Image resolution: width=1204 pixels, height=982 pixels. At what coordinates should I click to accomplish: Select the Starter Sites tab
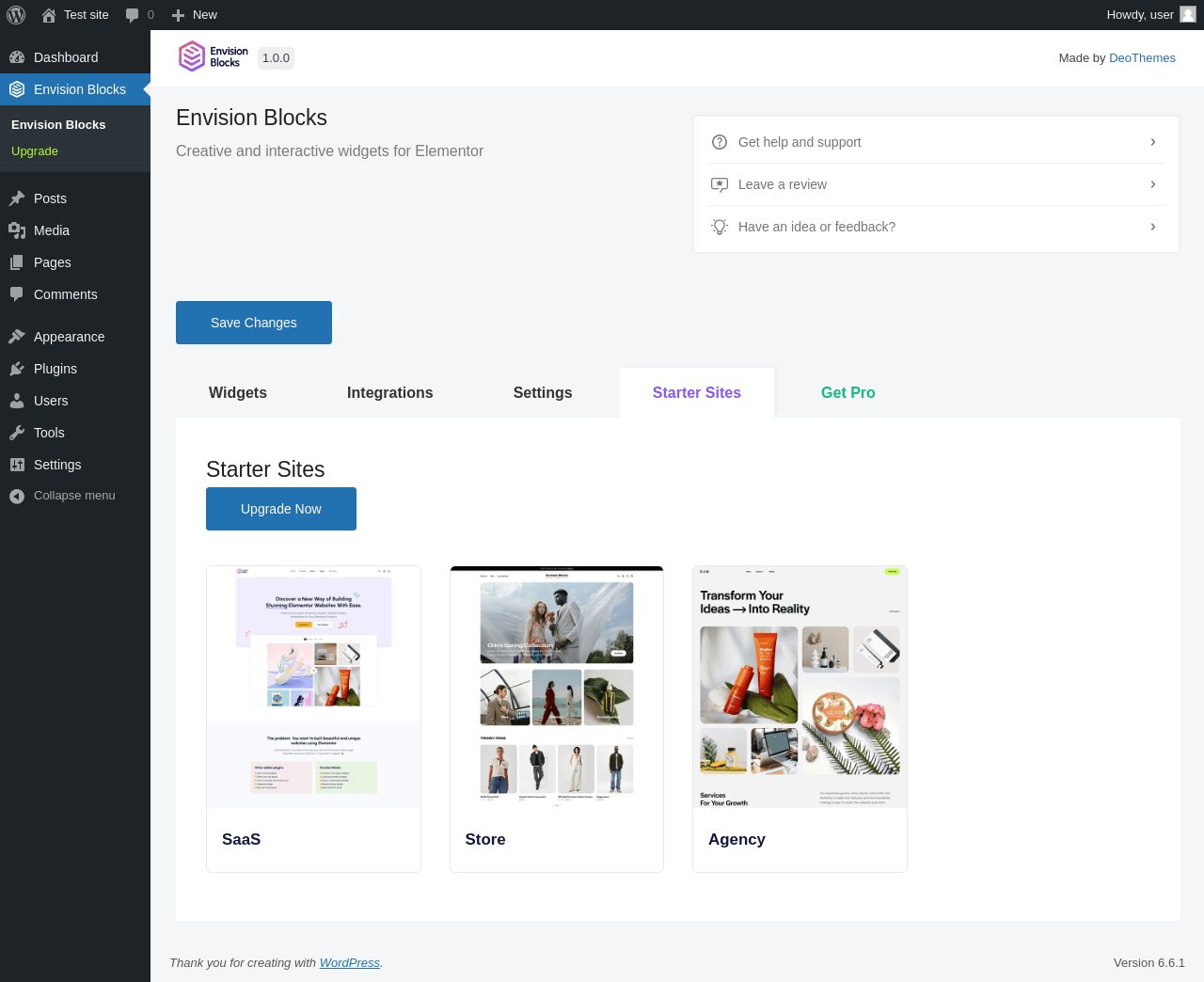pyautogui.click(x=697, y=392)
